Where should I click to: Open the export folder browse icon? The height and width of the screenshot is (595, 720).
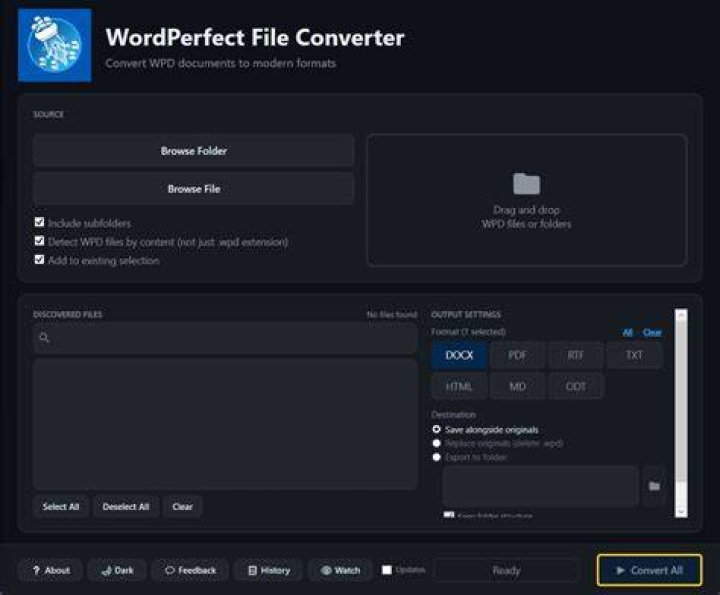click(654, 486)
